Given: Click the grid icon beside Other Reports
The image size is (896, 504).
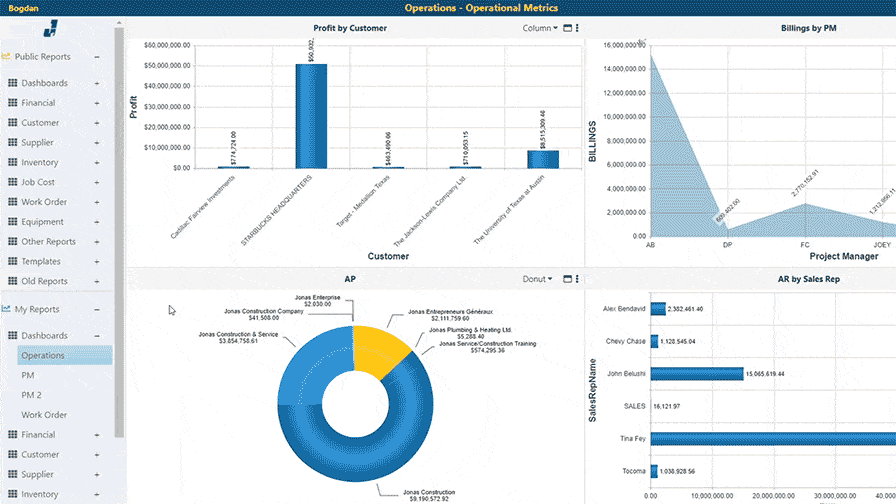Looking at the screenshot, I should [x=13, y=241].
